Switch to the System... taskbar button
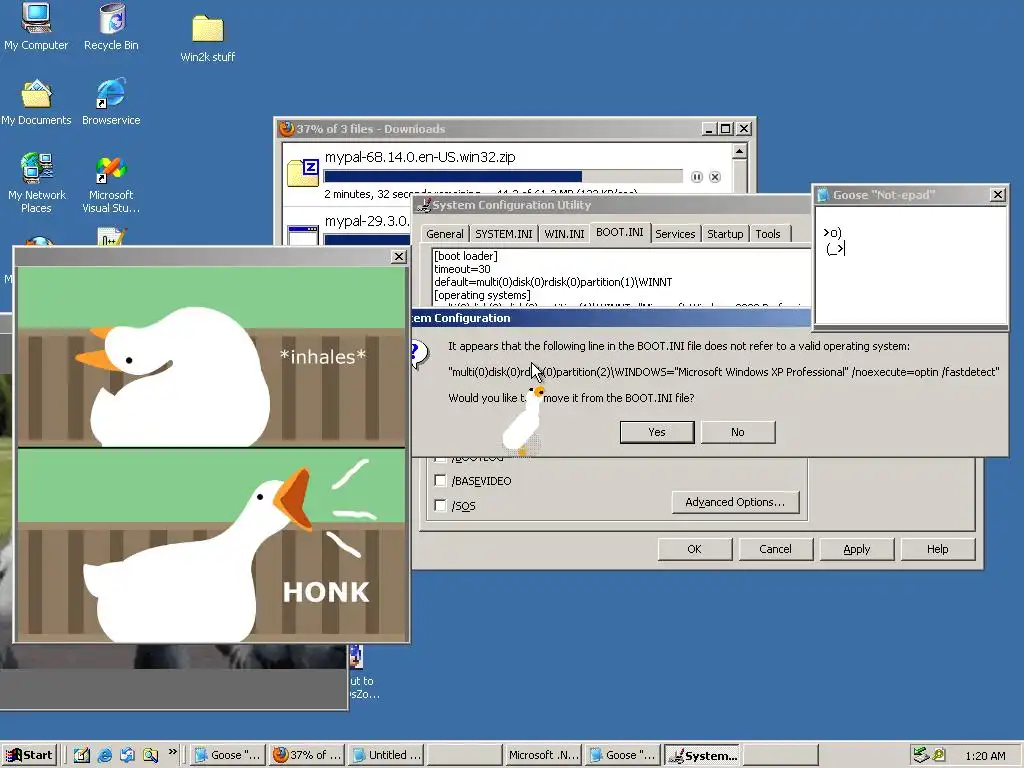The height and width of the screenshot is (768, 1024). (x=702, y=755)
